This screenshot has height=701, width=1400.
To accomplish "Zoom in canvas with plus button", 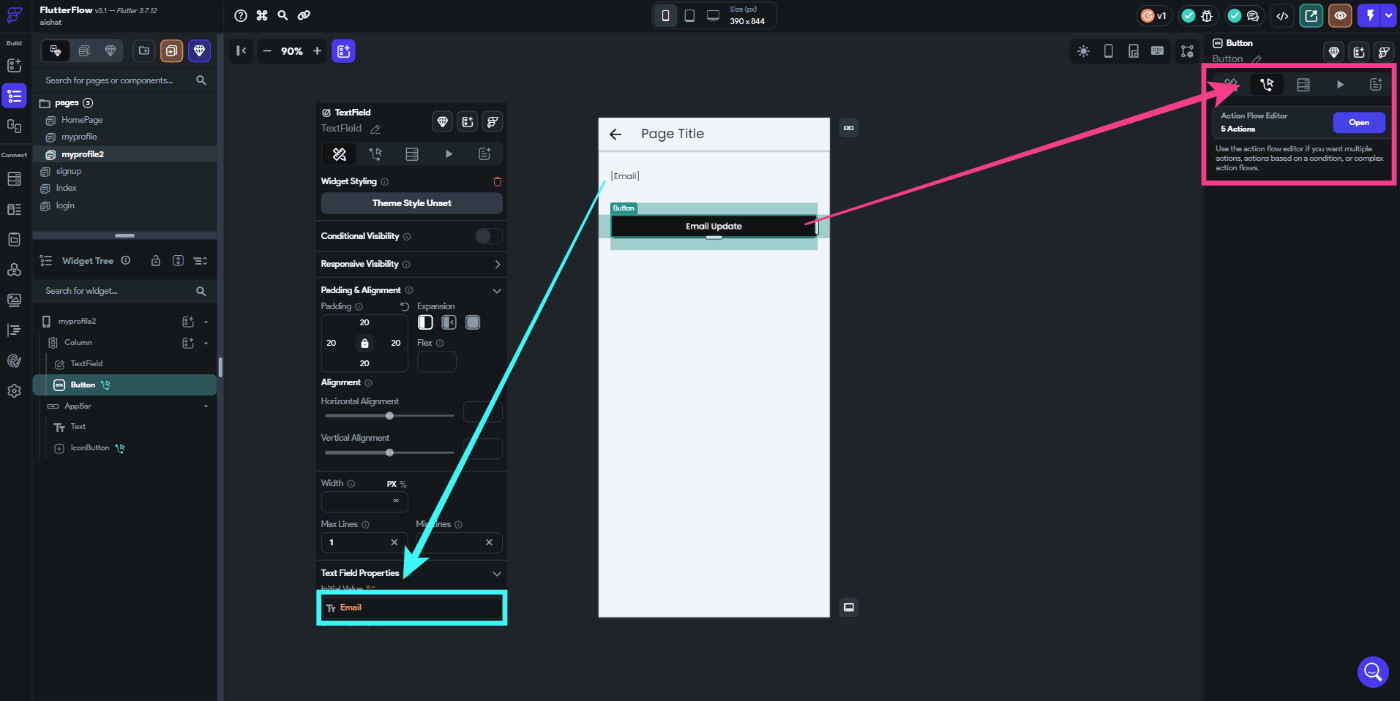I will (317, 51).
